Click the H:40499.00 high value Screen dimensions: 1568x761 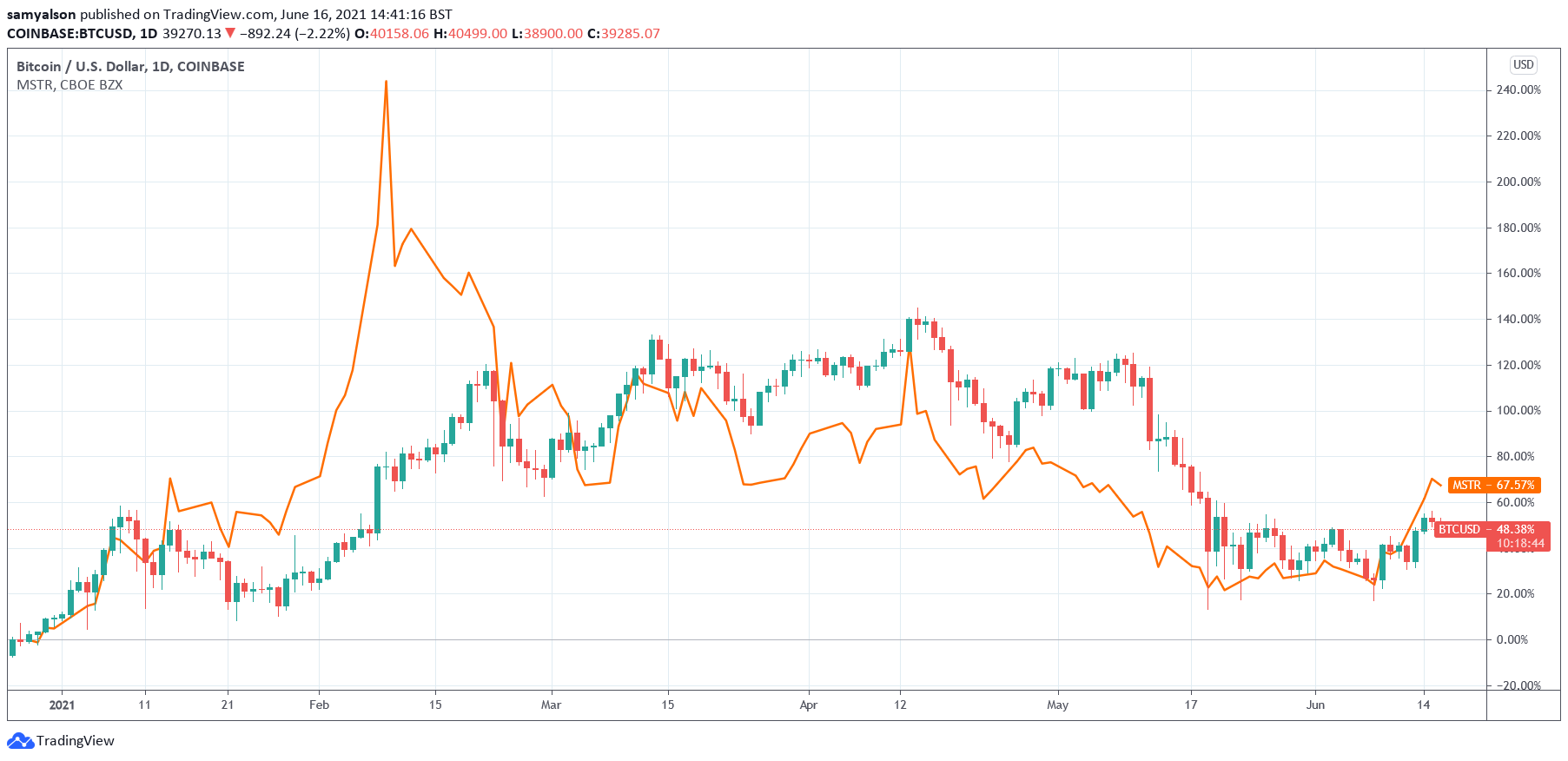pyautogui.click(x=470, y=34)
